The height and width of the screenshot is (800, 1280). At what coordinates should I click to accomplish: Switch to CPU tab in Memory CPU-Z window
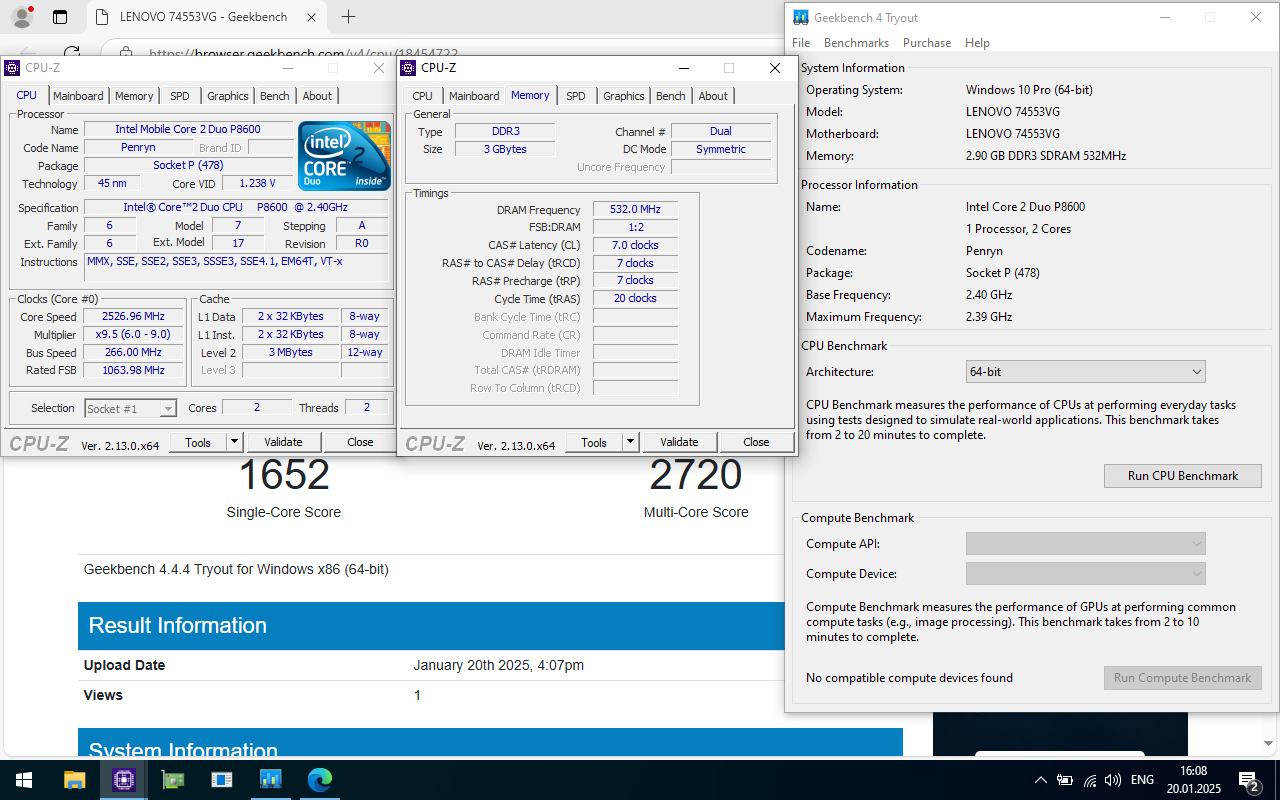[423, 96]
